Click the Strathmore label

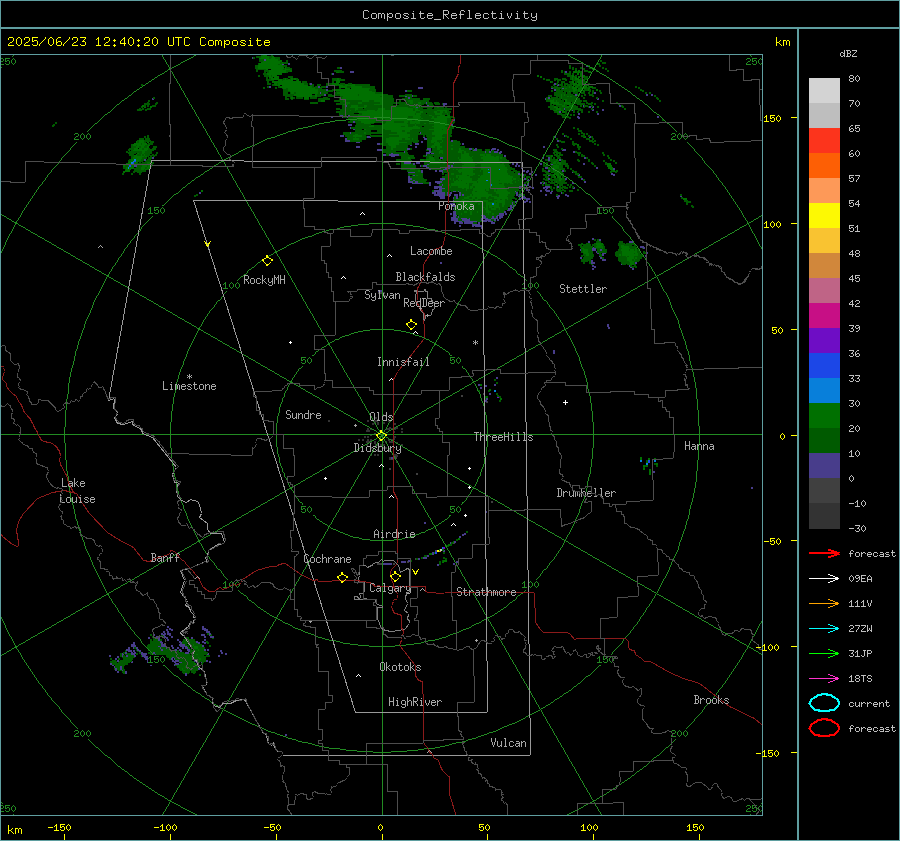pyautogui.click(x=486, y=592)
